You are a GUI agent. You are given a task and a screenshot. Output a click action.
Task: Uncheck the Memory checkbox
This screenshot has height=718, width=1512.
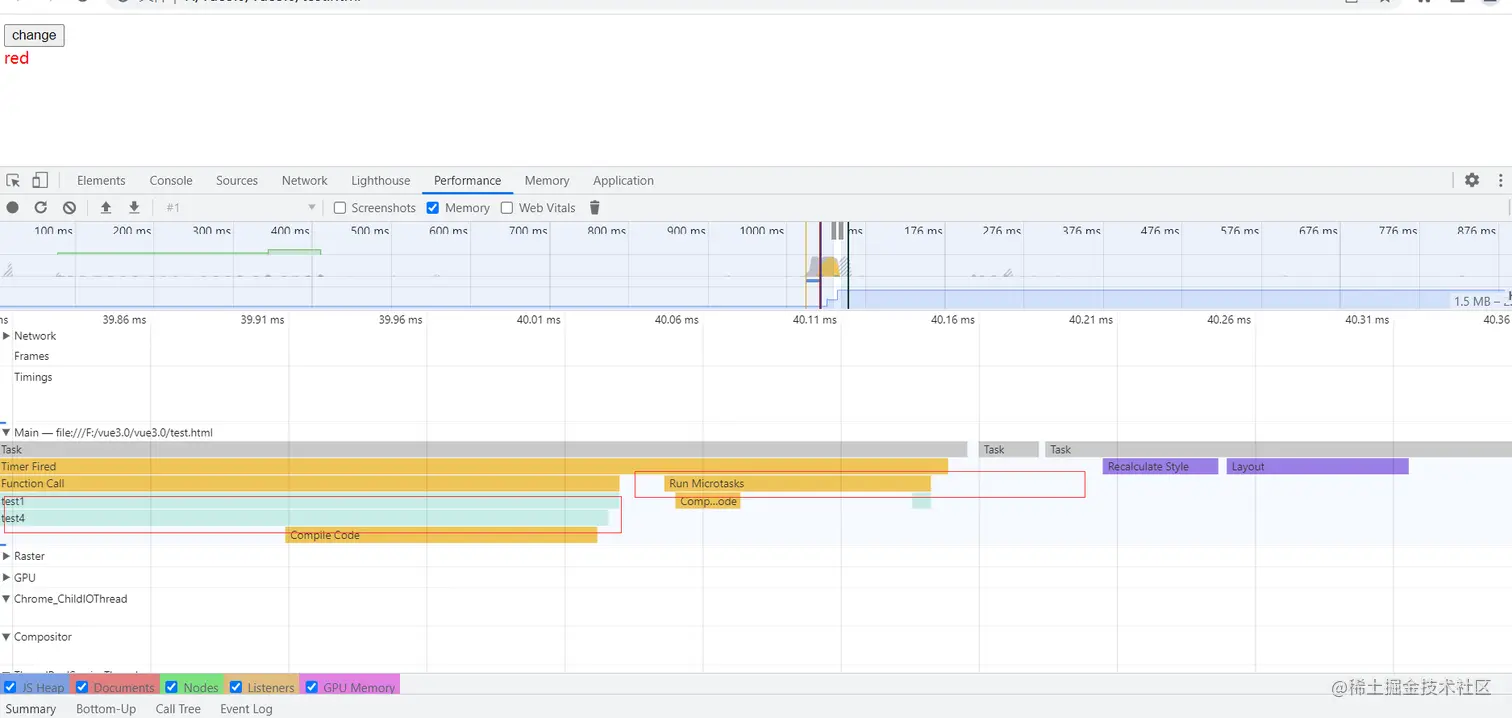(x=433, y=208)
